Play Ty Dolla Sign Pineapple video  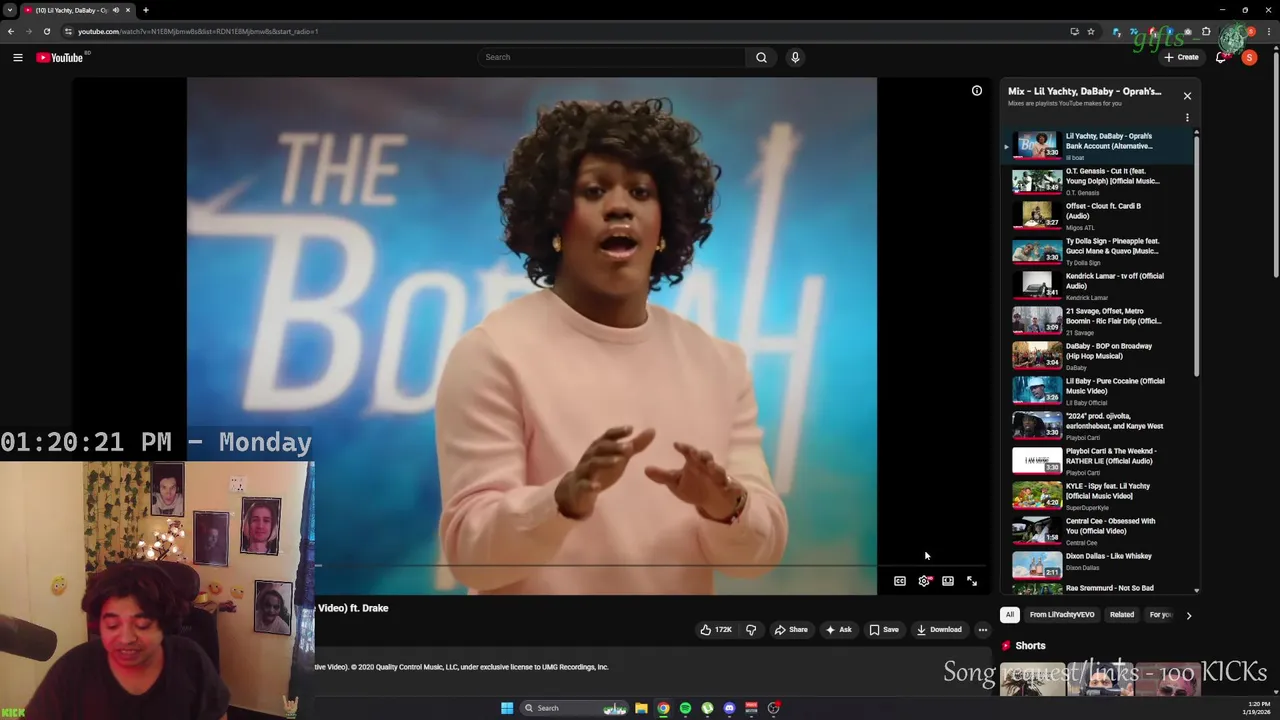pos(1099,251)
